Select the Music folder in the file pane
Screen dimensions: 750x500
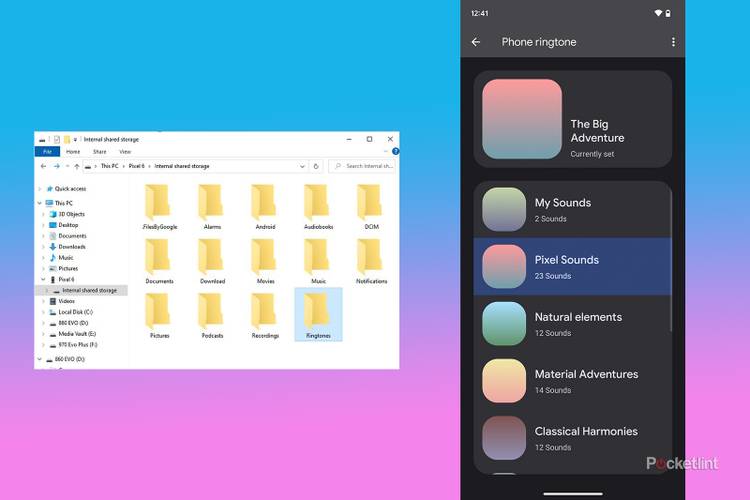coord(318,262)
